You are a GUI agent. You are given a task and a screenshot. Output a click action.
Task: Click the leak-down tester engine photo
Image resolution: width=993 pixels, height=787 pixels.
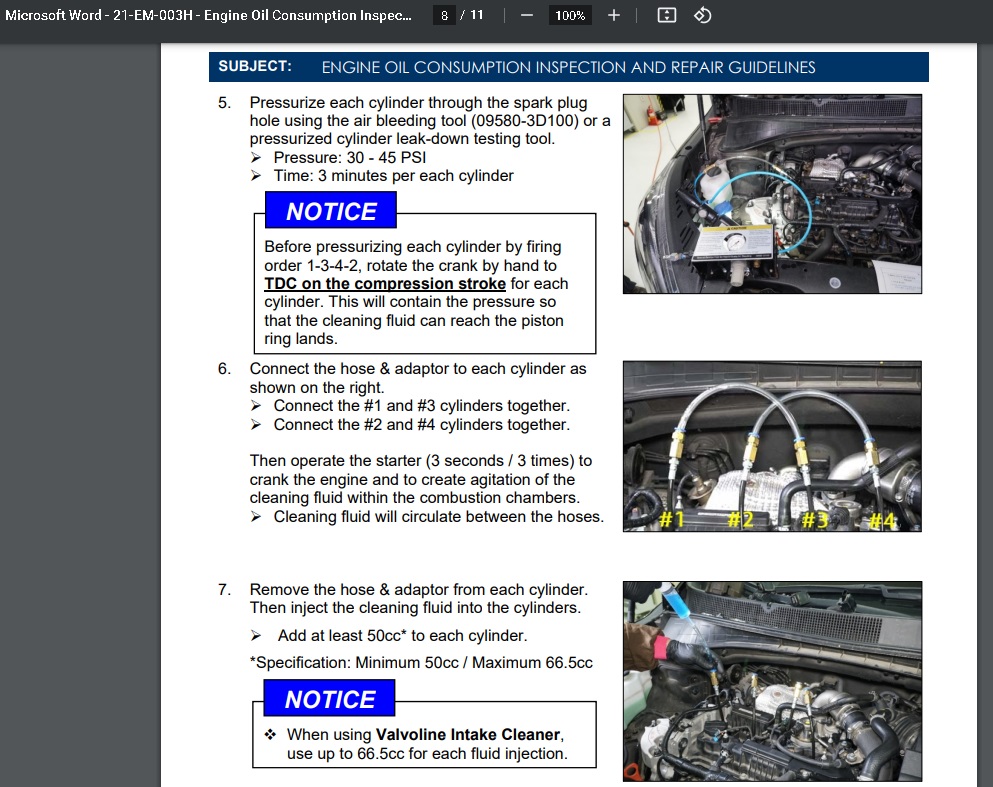(771, 193)
